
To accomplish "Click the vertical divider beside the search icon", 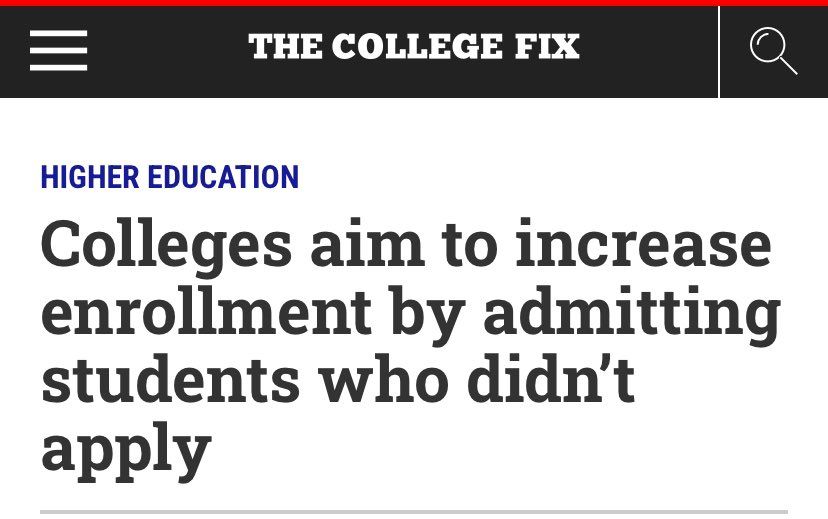I will tap(719, 51).
